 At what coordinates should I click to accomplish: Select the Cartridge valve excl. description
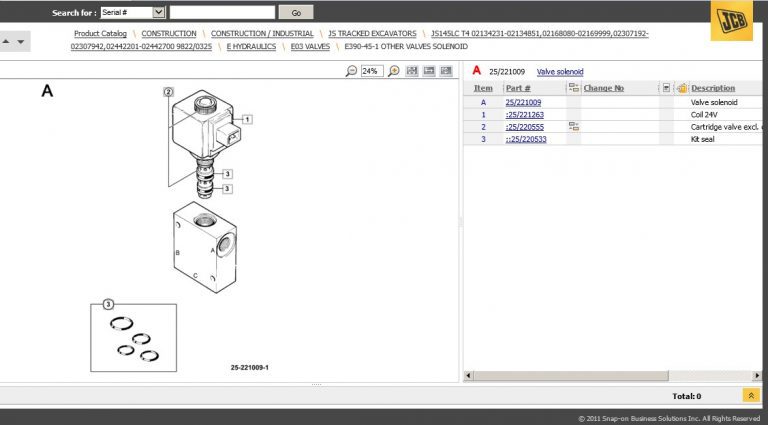coord(726,127)
